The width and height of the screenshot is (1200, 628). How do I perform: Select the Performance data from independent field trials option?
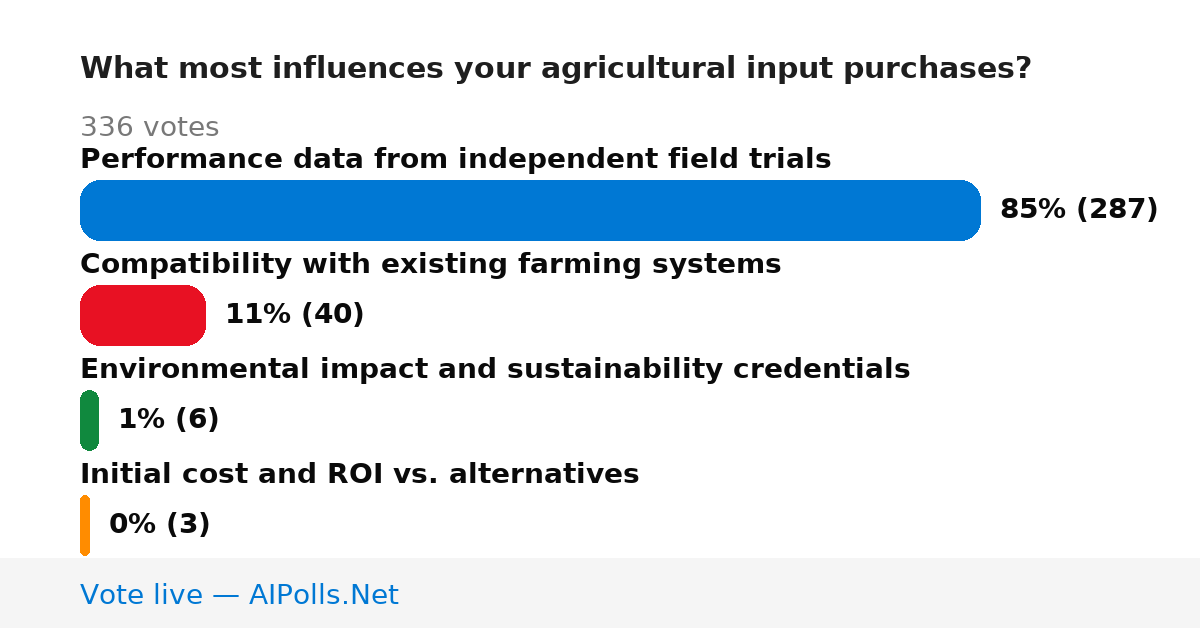pos(455,159)
